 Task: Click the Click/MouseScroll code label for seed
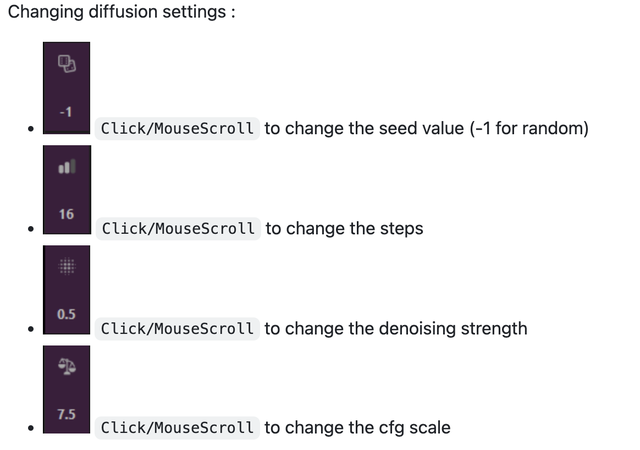[177, 129]
